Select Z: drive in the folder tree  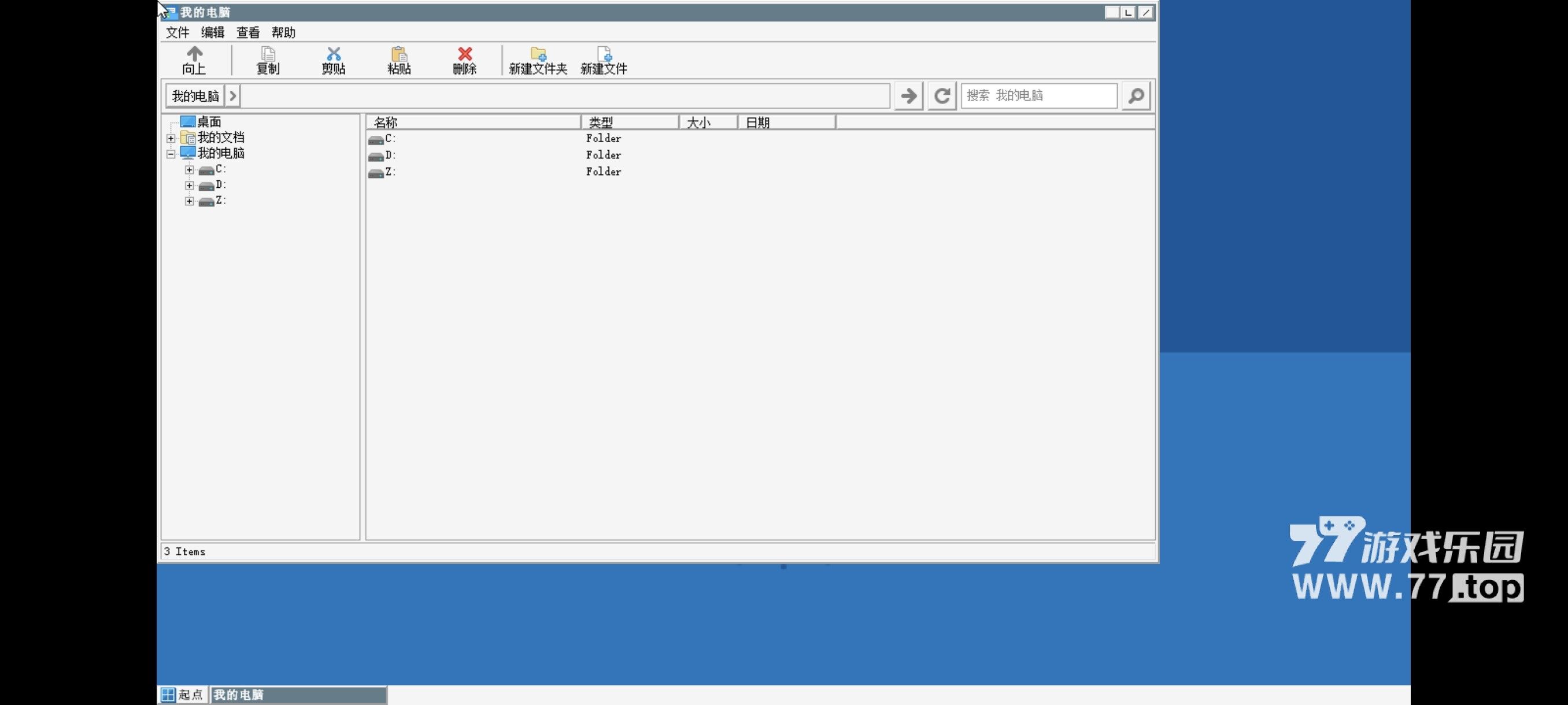(x=220, y=200)
